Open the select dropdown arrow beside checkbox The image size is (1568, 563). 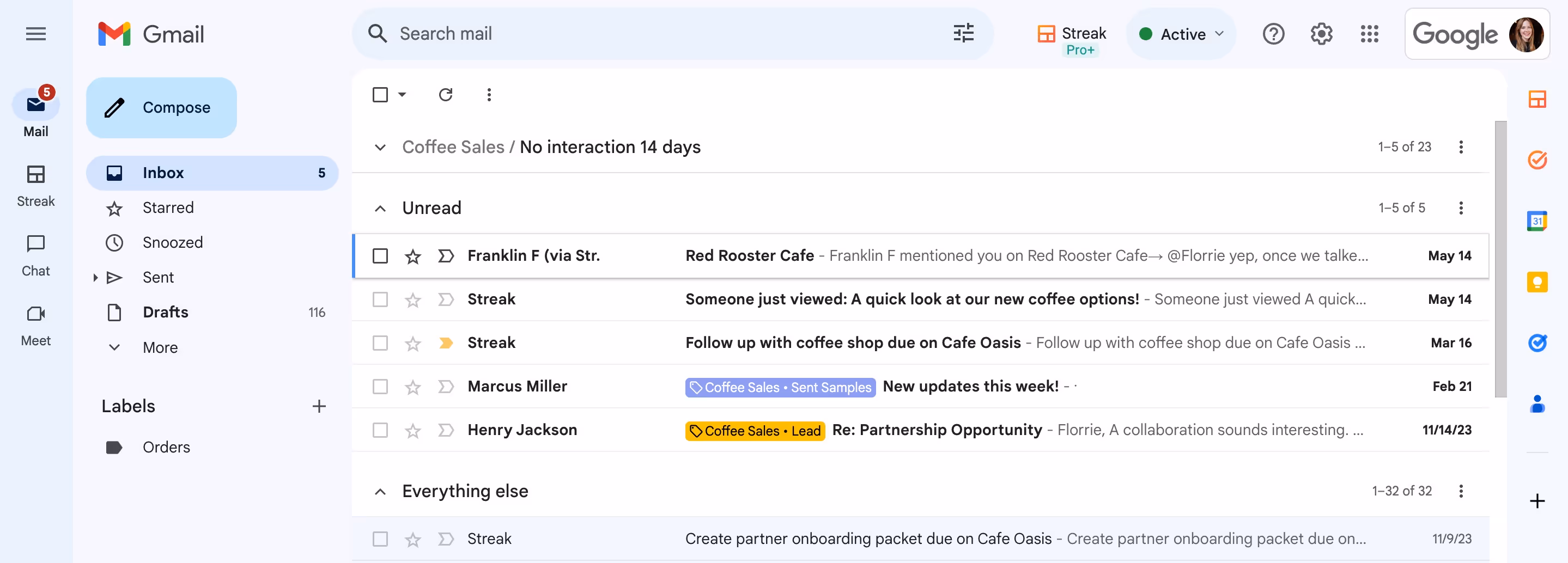(x=402, y=95)
